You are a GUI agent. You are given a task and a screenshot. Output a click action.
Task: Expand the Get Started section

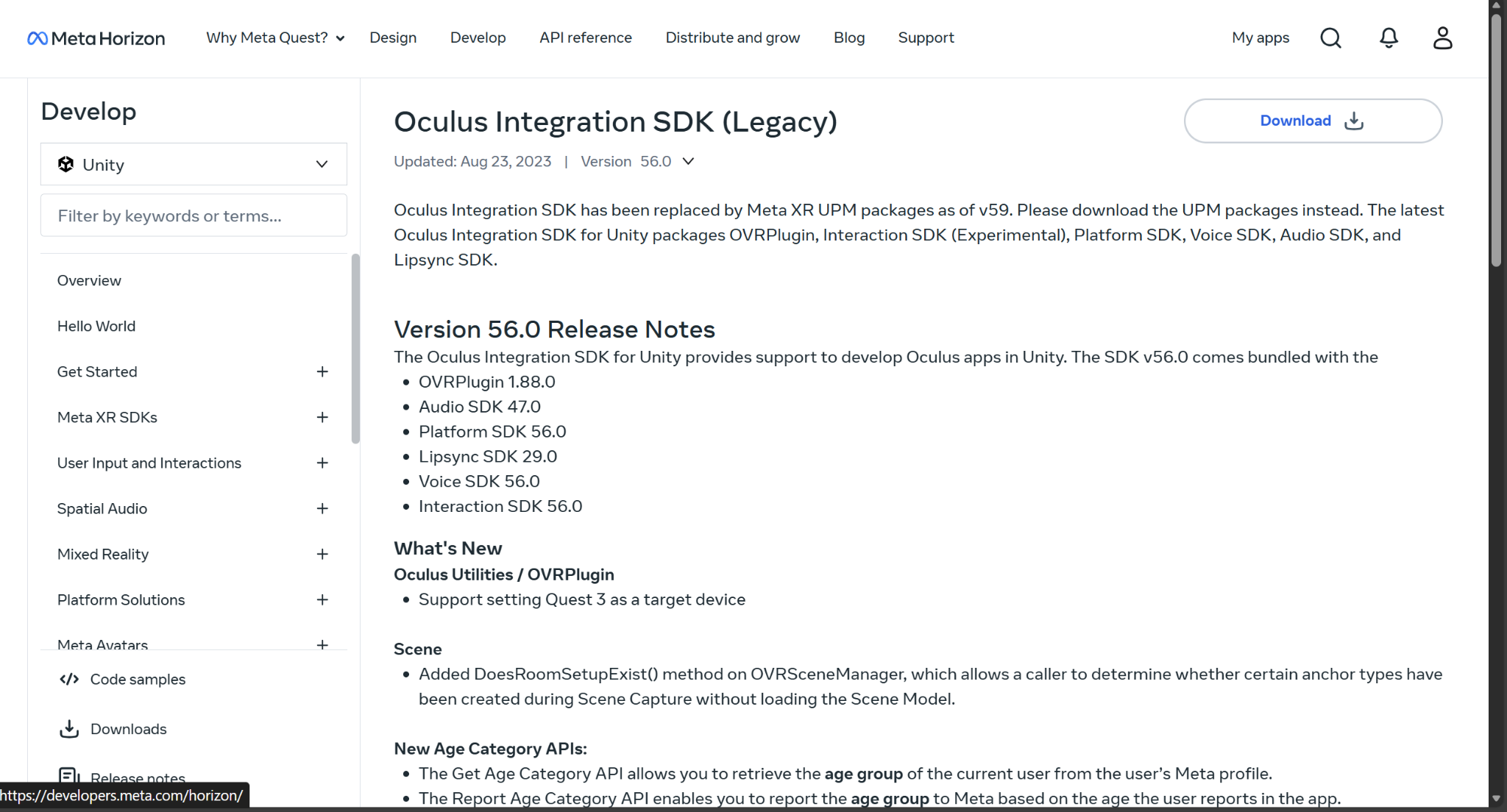coord(322,371)
